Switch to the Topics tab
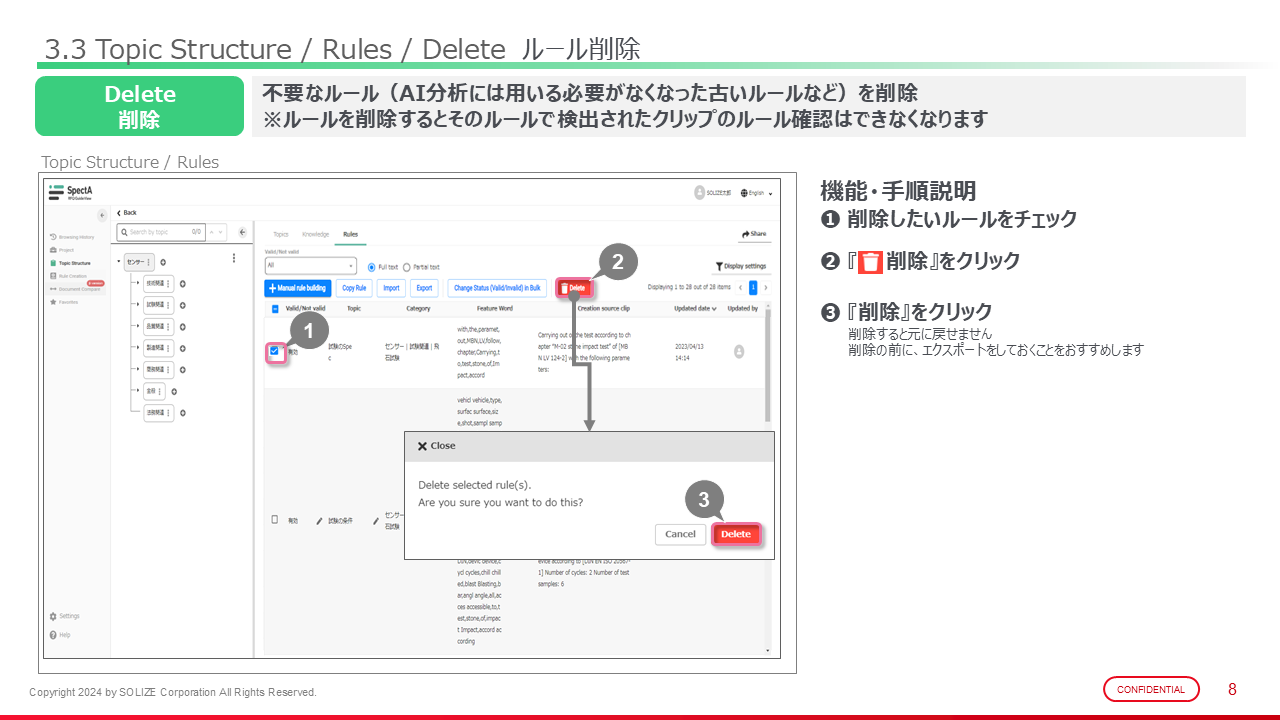 click(x=281, y=234)
